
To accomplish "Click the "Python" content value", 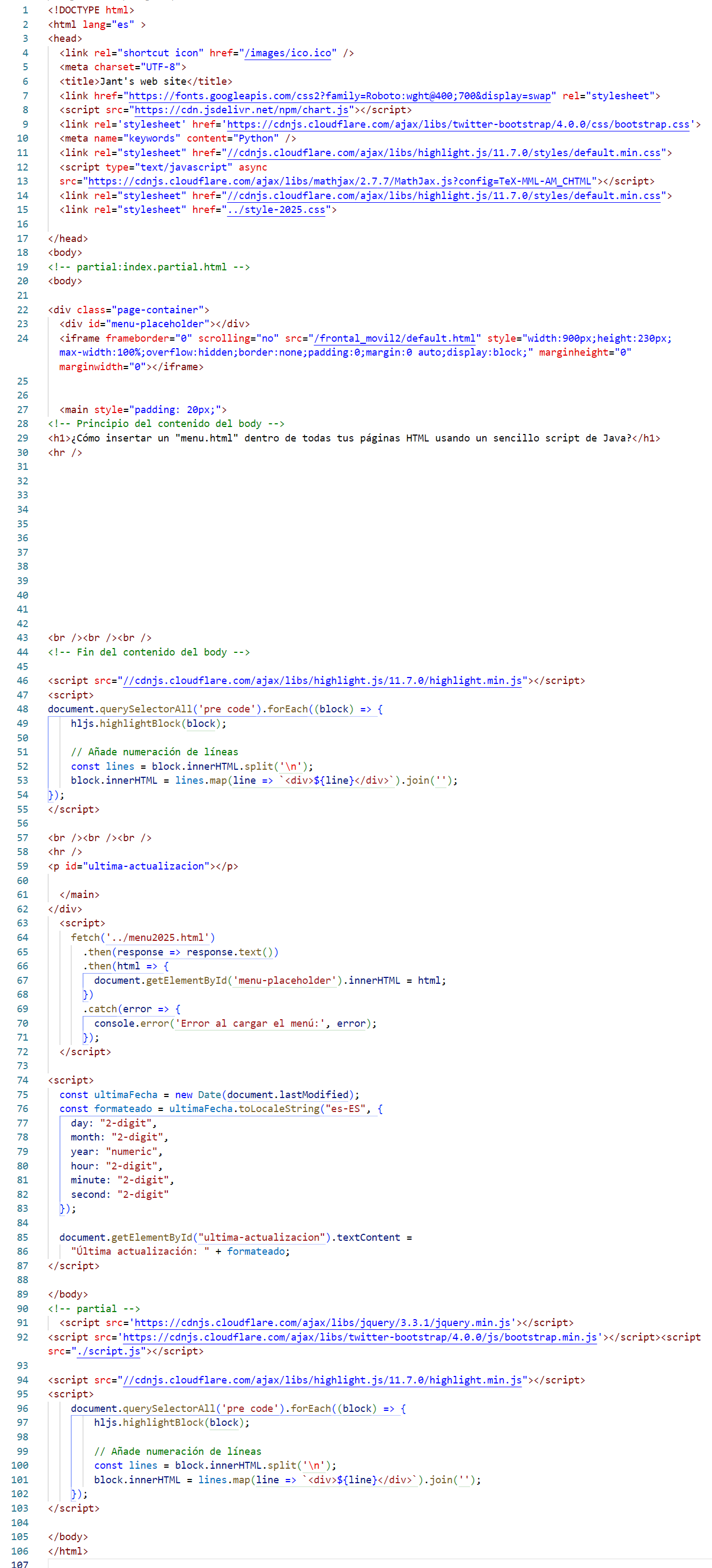I will [256, 138].
